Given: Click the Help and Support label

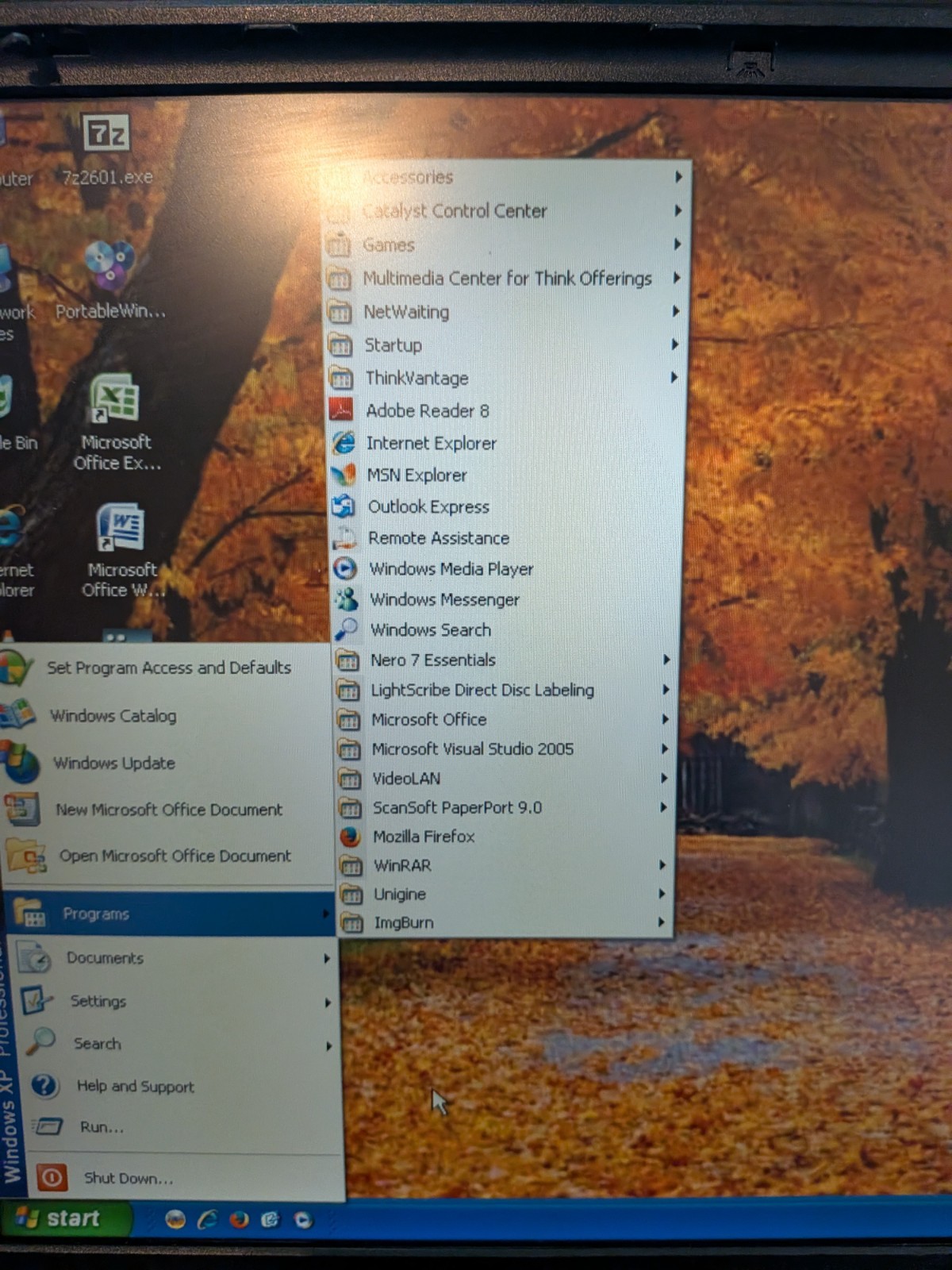Looking at the screenshot, I should (135, 1086).
